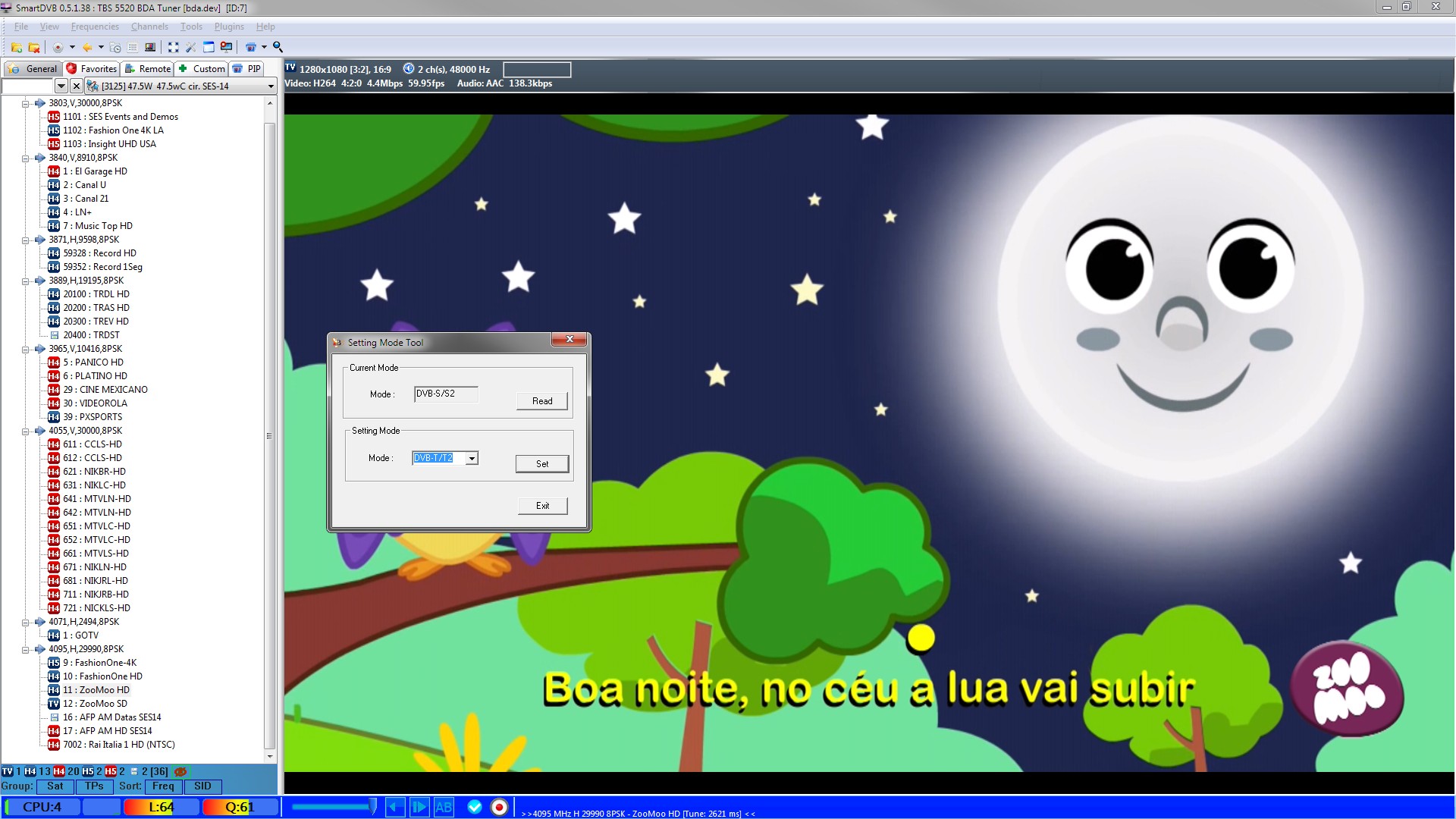Clear the filter with the X button
This screenshot has width=1456, height=819.
[76, 86]
